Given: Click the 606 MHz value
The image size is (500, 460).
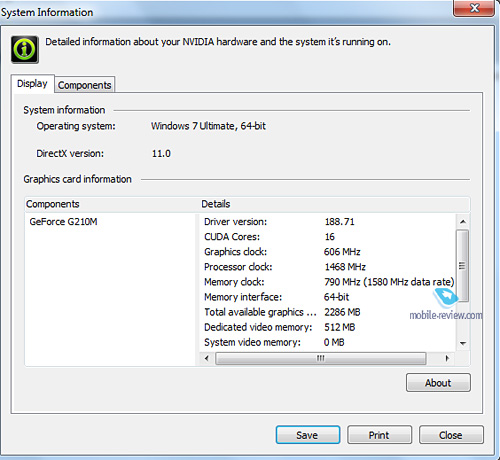Looking at the screenshot, I should pyautogui.click(x=342, y=252).
